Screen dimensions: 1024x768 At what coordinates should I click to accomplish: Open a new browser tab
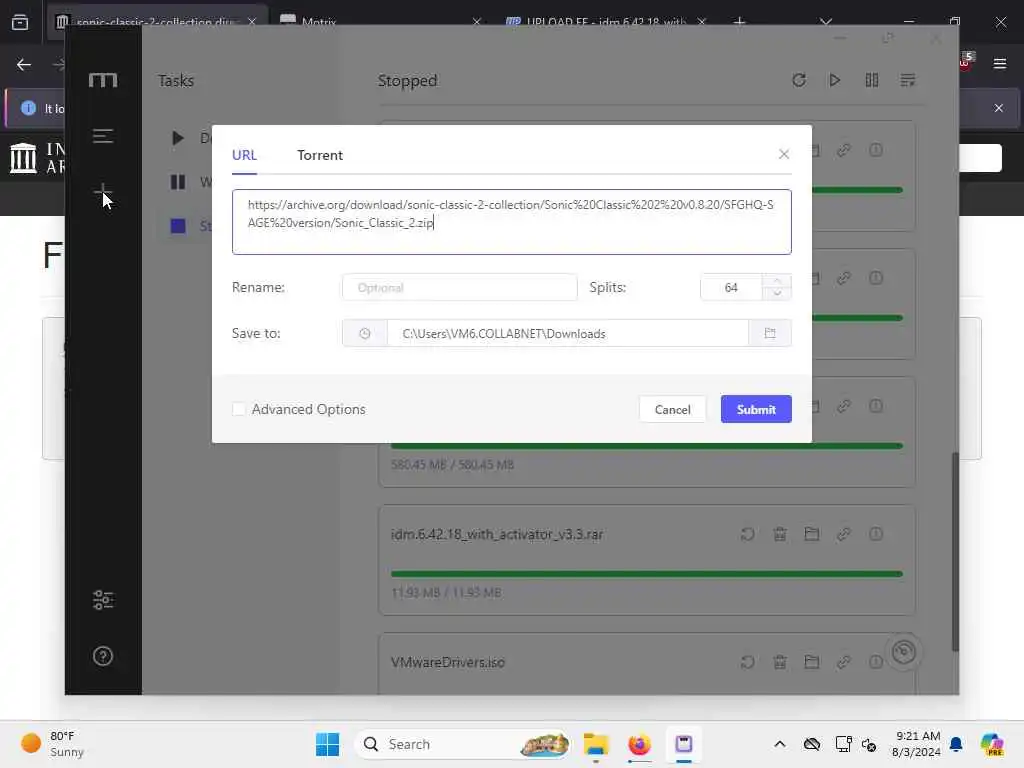pos(739,22)
